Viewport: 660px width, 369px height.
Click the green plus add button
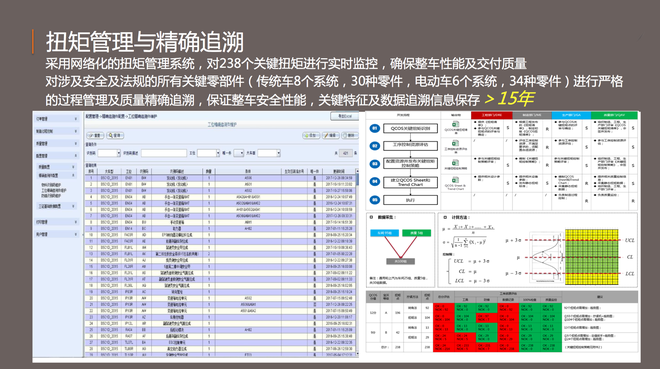tap(311, 135)
